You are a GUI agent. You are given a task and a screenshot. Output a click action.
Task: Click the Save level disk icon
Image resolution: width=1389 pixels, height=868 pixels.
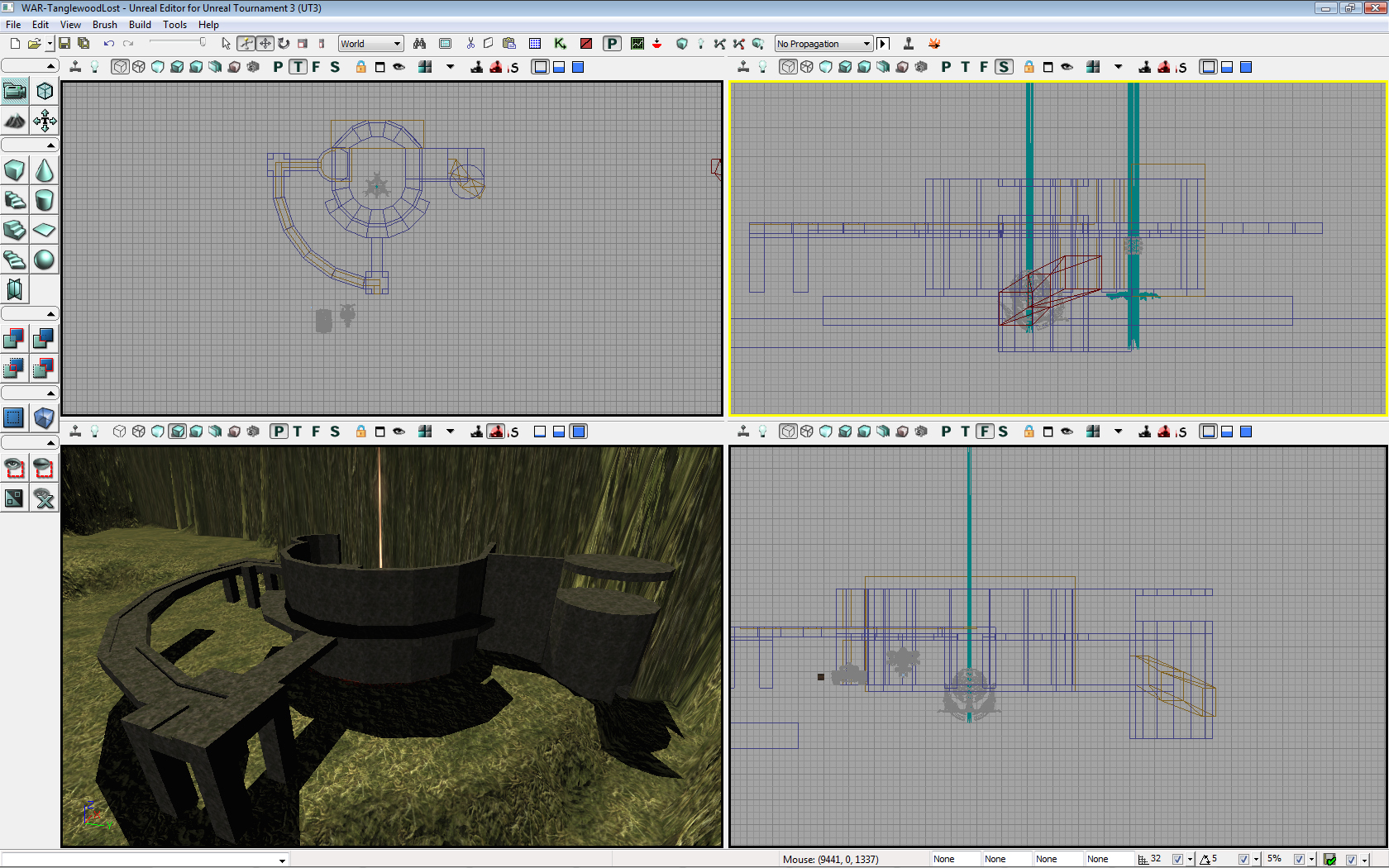[x=64, y=44]
